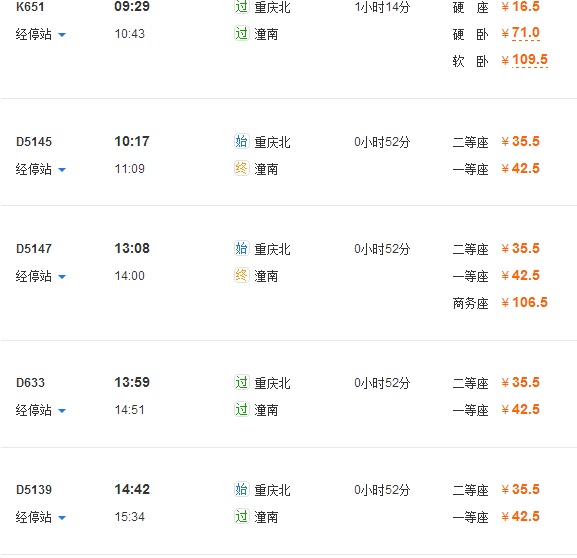This screenshot has width=577, height=558.
Task: Click the 过 icon beside D633 潼南
Action: point(241,409)
